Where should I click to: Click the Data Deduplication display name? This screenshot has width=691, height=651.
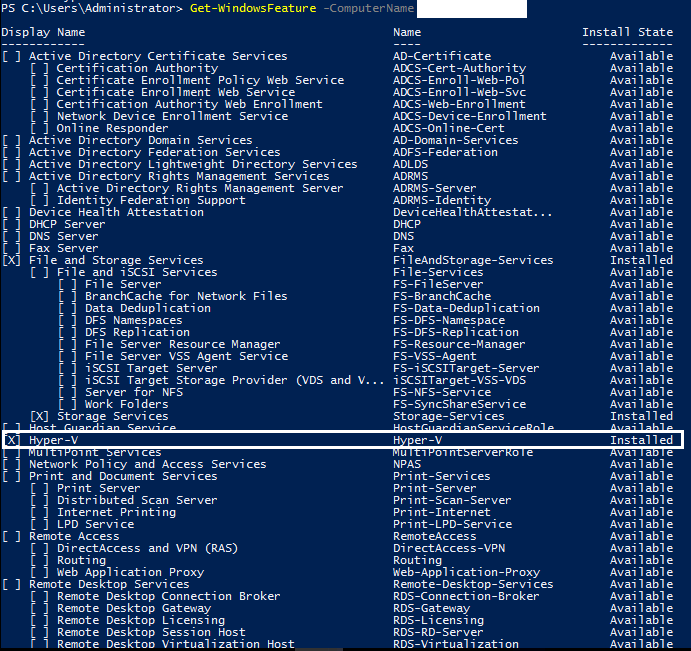(148, 308)
